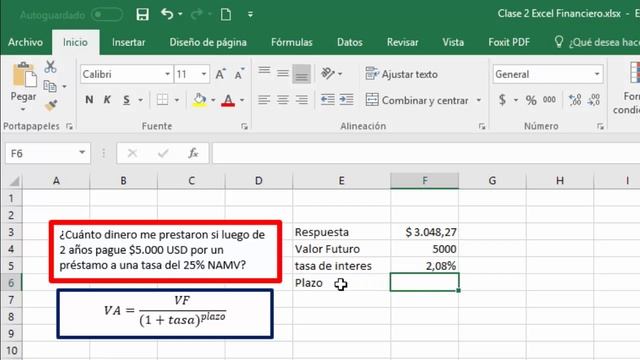Toggle the Autoguardado switch
Viewport: 640px width, 360px height.
[x=107, y=15]
